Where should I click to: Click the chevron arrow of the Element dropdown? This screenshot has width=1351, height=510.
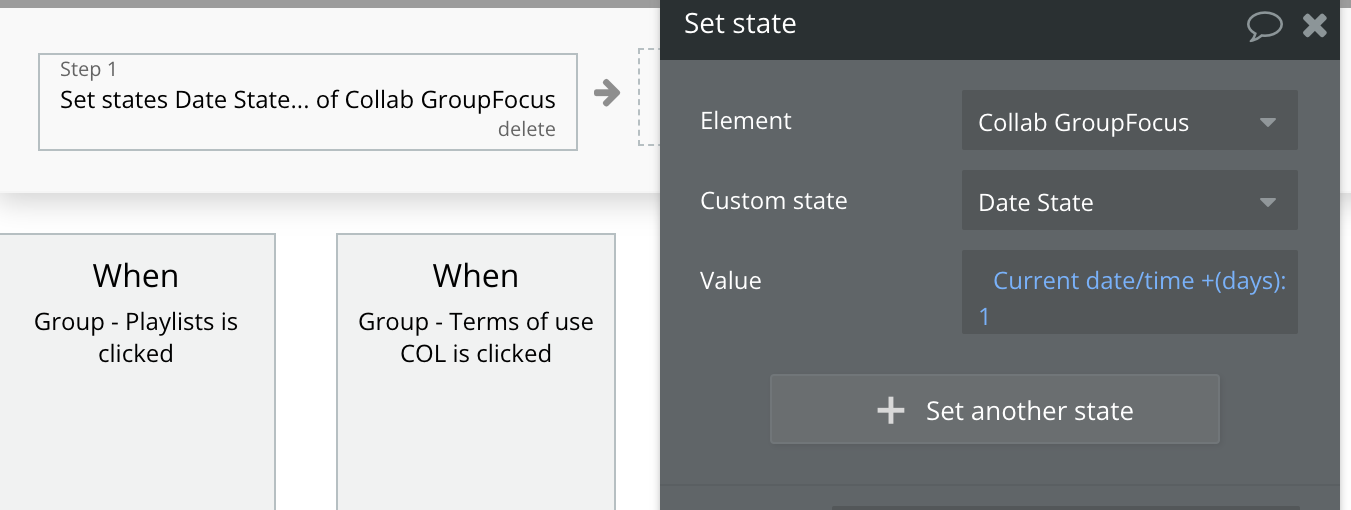click(1268, 122)
